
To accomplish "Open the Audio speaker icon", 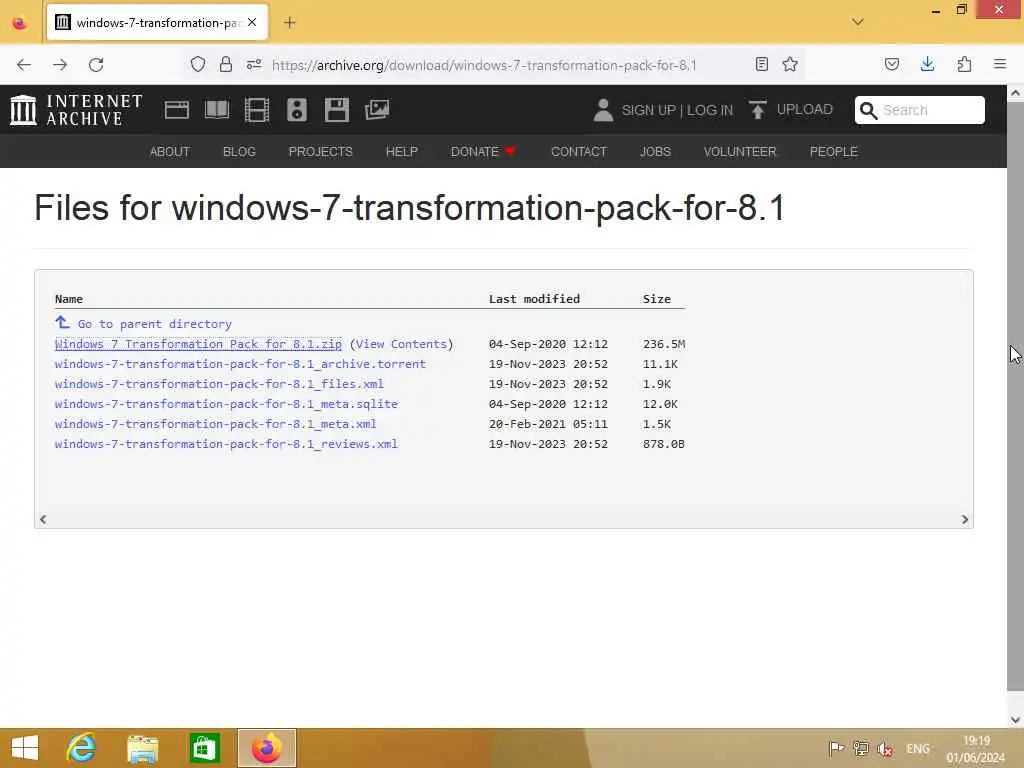I will coord(296,110).
